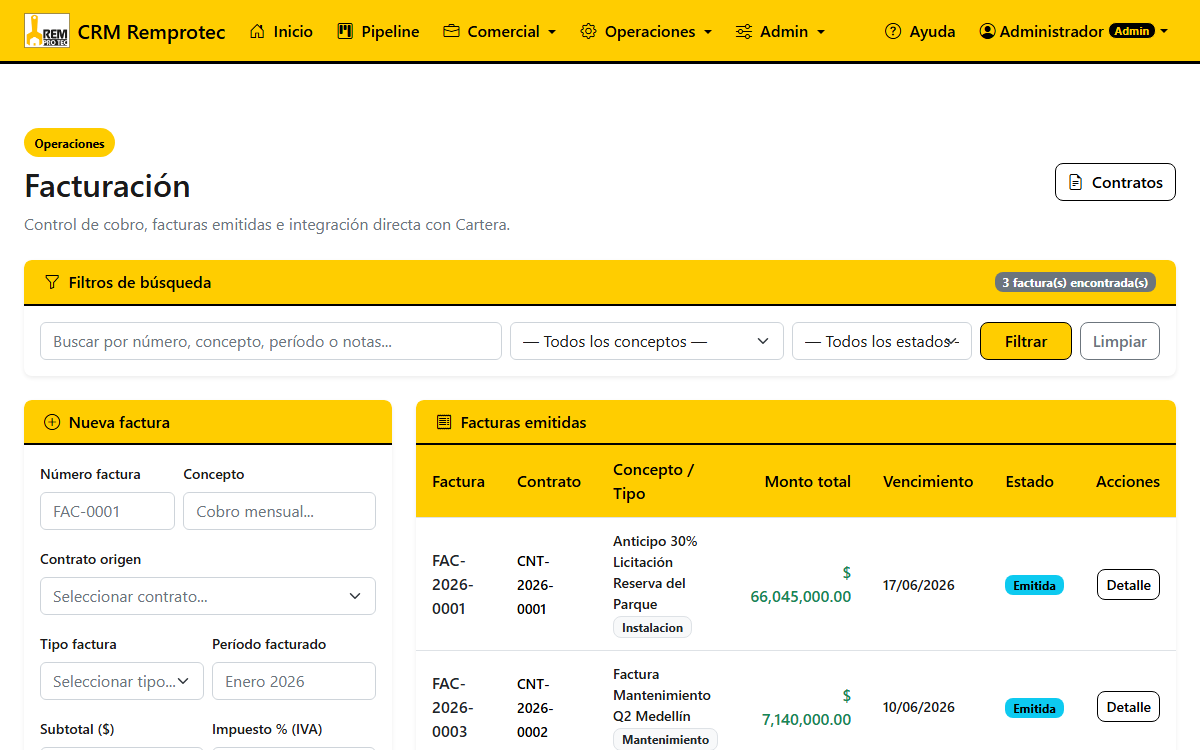This screenshot has width=1200, height=750.
Task: Click the Admin badge next to Administrador
Action: click(x=1132, y=32)
